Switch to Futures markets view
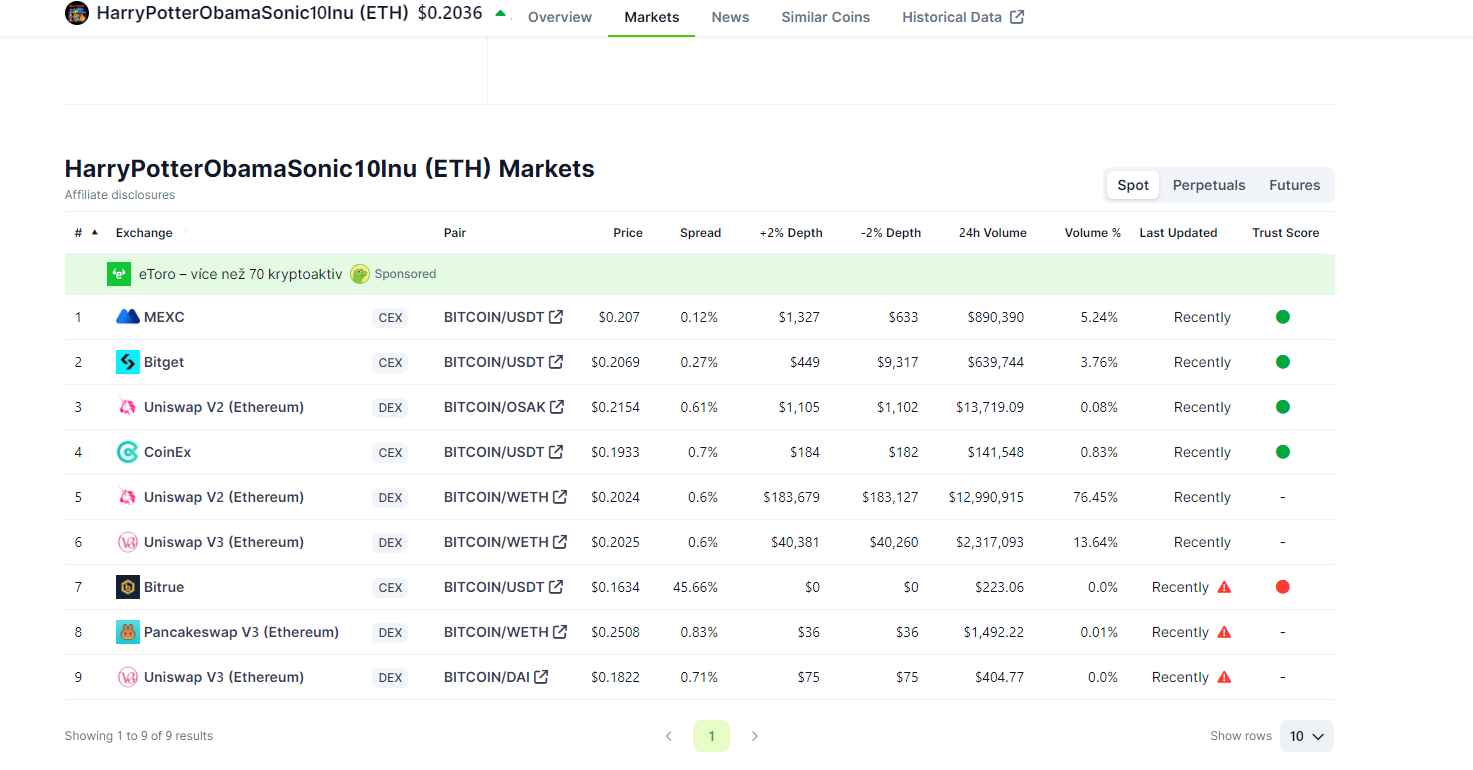Viewport: 1473px width, 770px height. point(1294,185)
